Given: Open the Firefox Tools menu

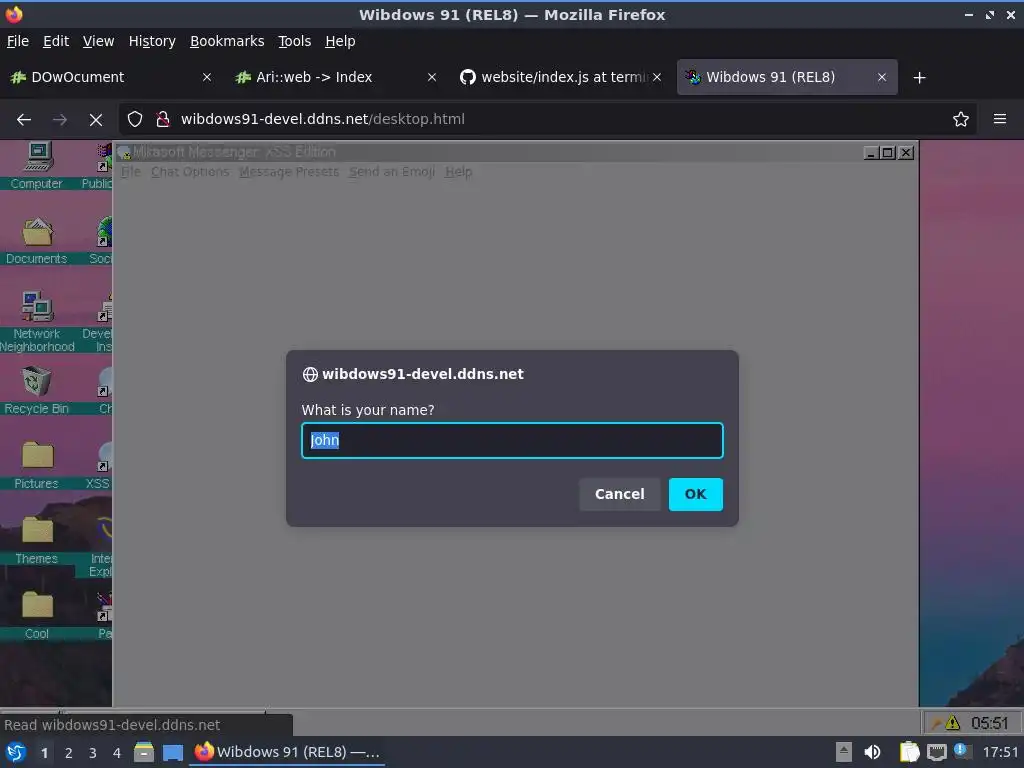Looking at the screenshot, I should 295,41.
